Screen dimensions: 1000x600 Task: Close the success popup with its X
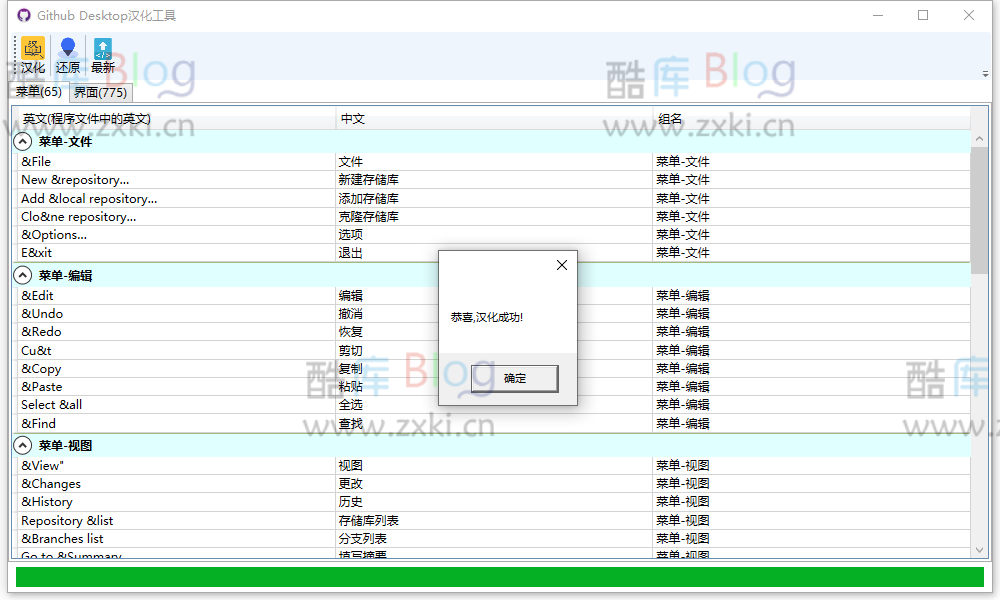(x=561, y=264)
